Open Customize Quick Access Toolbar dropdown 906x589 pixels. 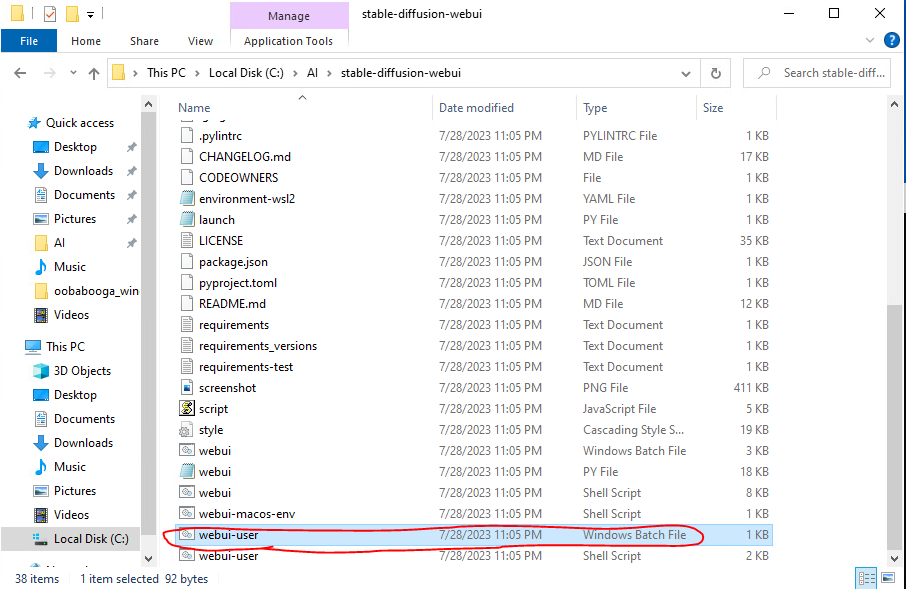tap(91, 14)
